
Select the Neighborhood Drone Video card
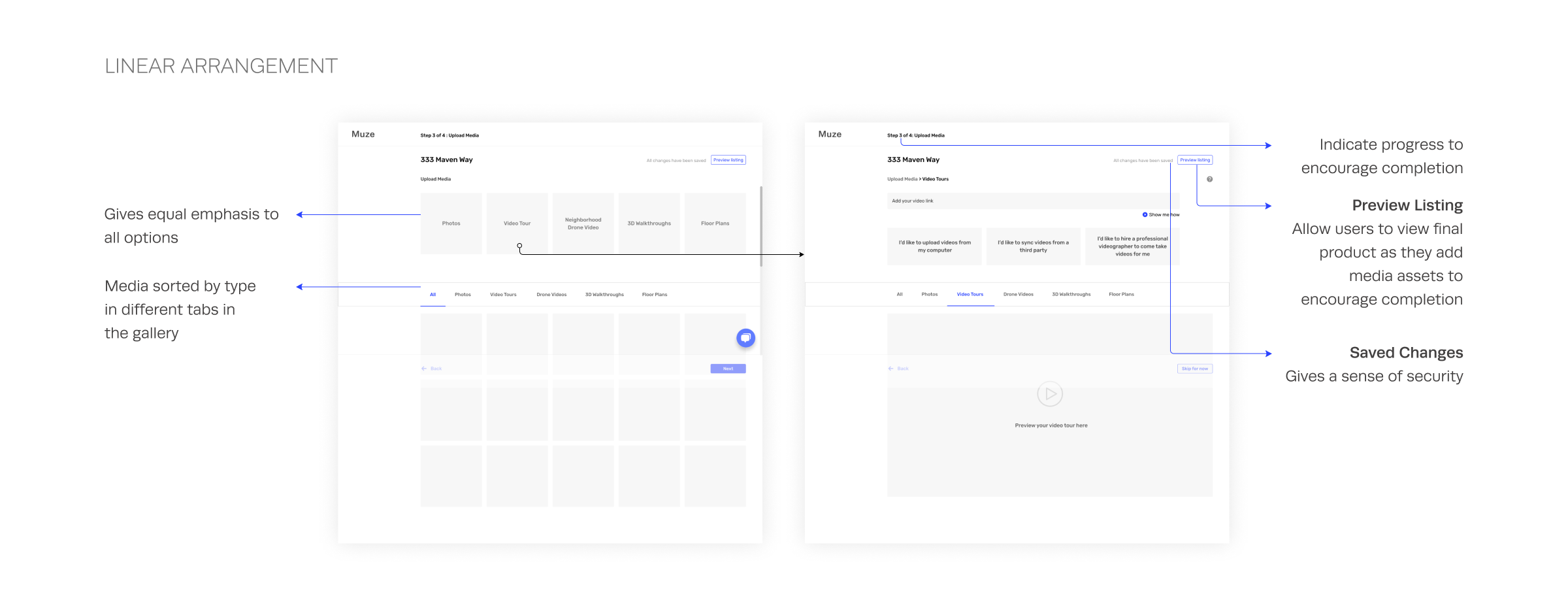coord(583,223)
